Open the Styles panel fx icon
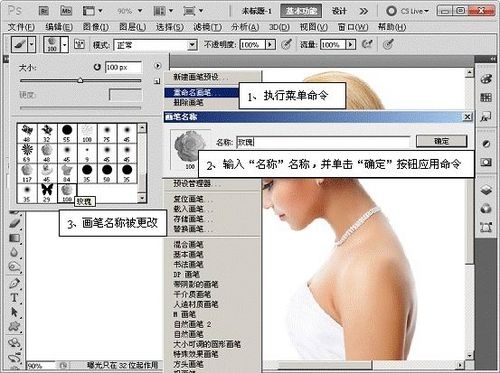This screenshot has height=373, width=500. pyautogui.click(x=486, y=116)
